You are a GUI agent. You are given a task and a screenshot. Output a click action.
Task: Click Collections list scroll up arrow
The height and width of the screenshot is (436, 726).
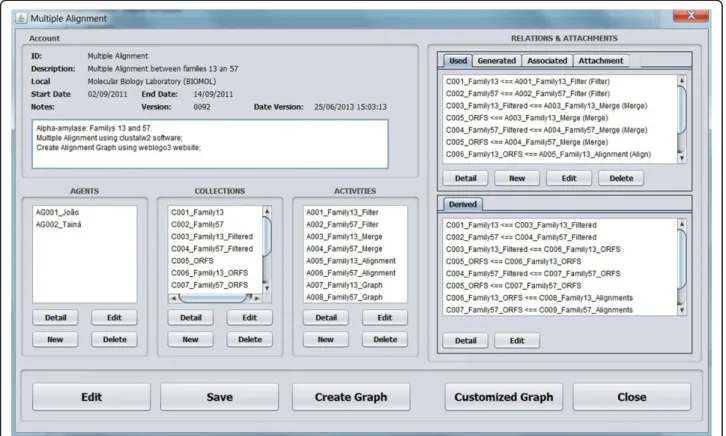[x=267, y=211]
